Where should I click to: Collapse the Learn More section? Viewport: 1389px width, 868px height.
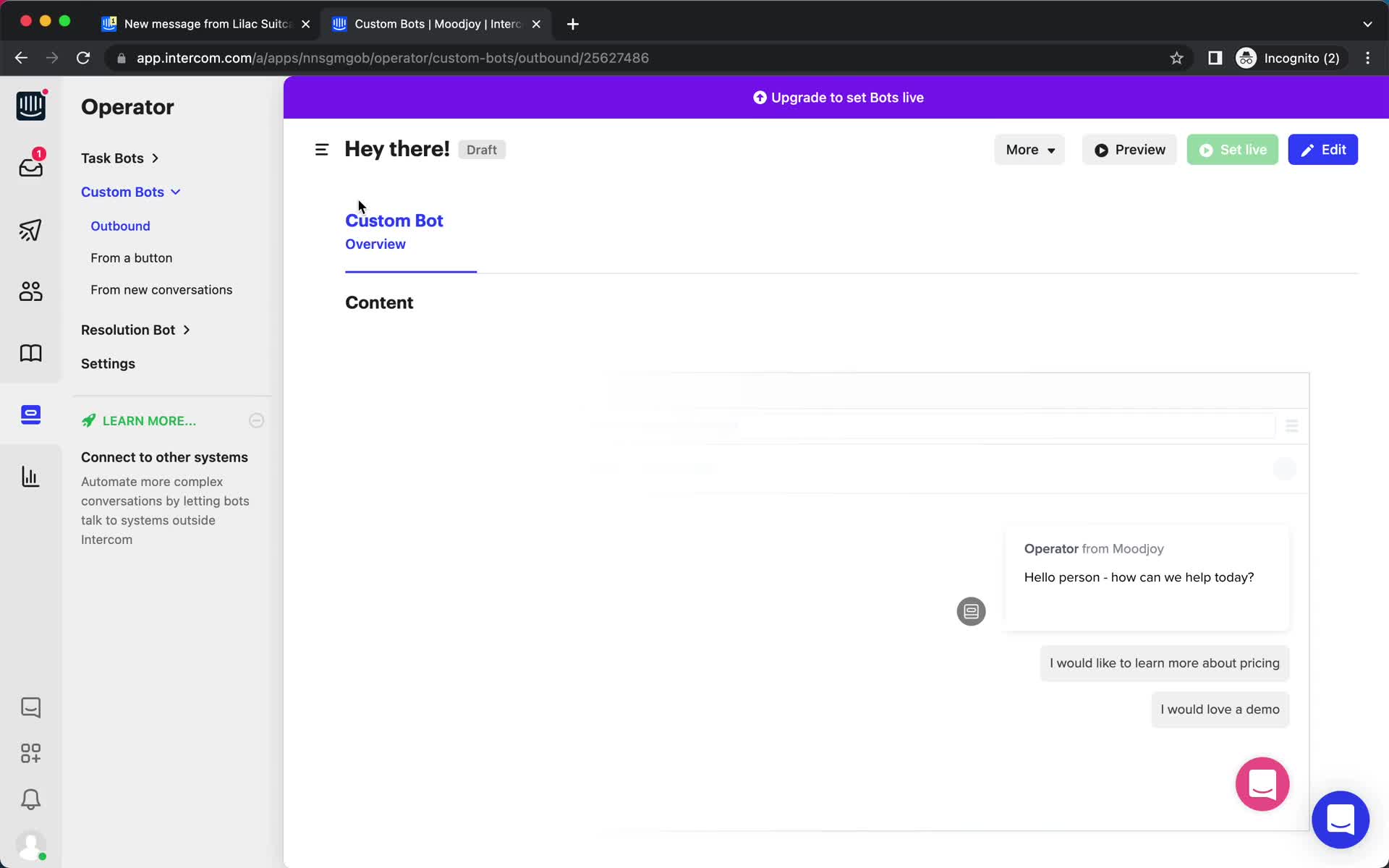pos(256,421)
